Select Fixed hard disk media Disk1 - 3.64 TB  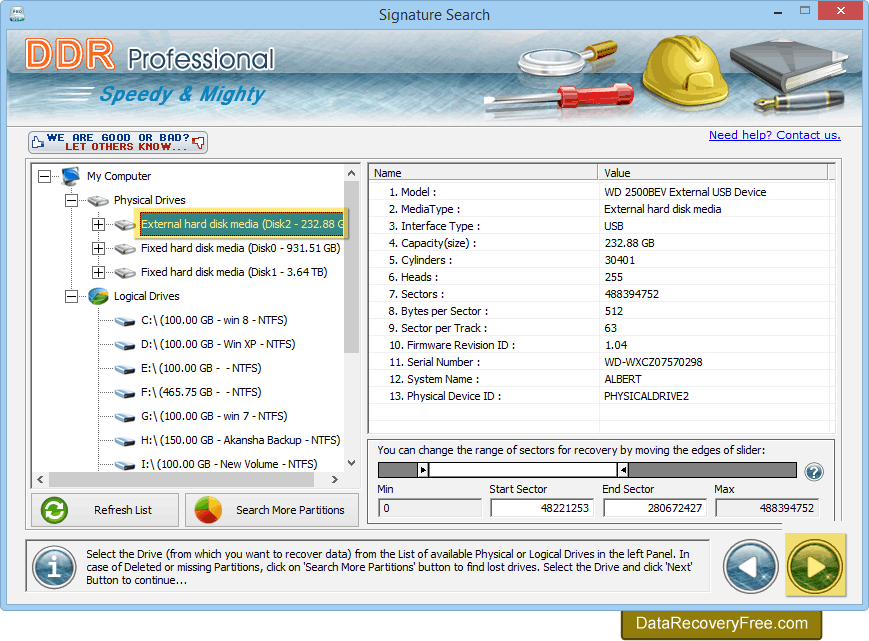point(234,272)
